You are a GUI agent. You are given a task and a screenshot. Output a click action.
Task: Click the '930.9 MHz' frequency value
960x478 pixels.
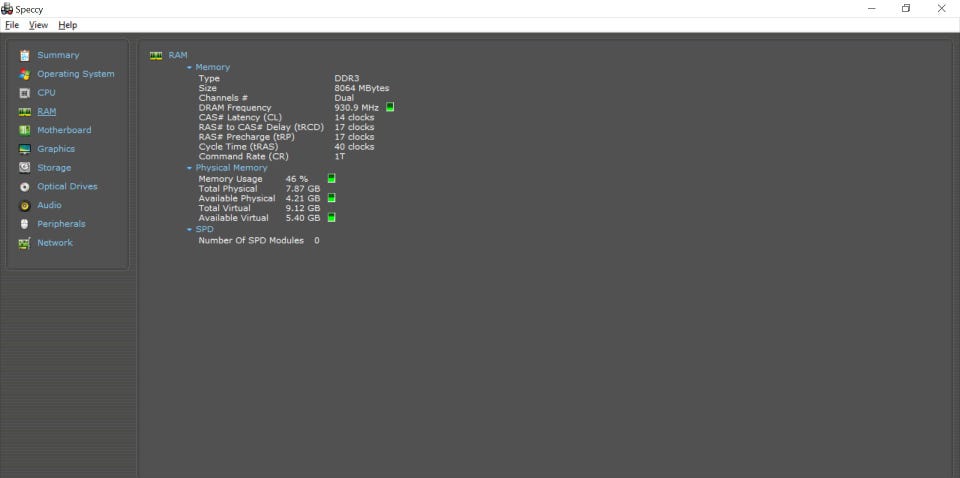pyautogui.click(x=356, y=108)
